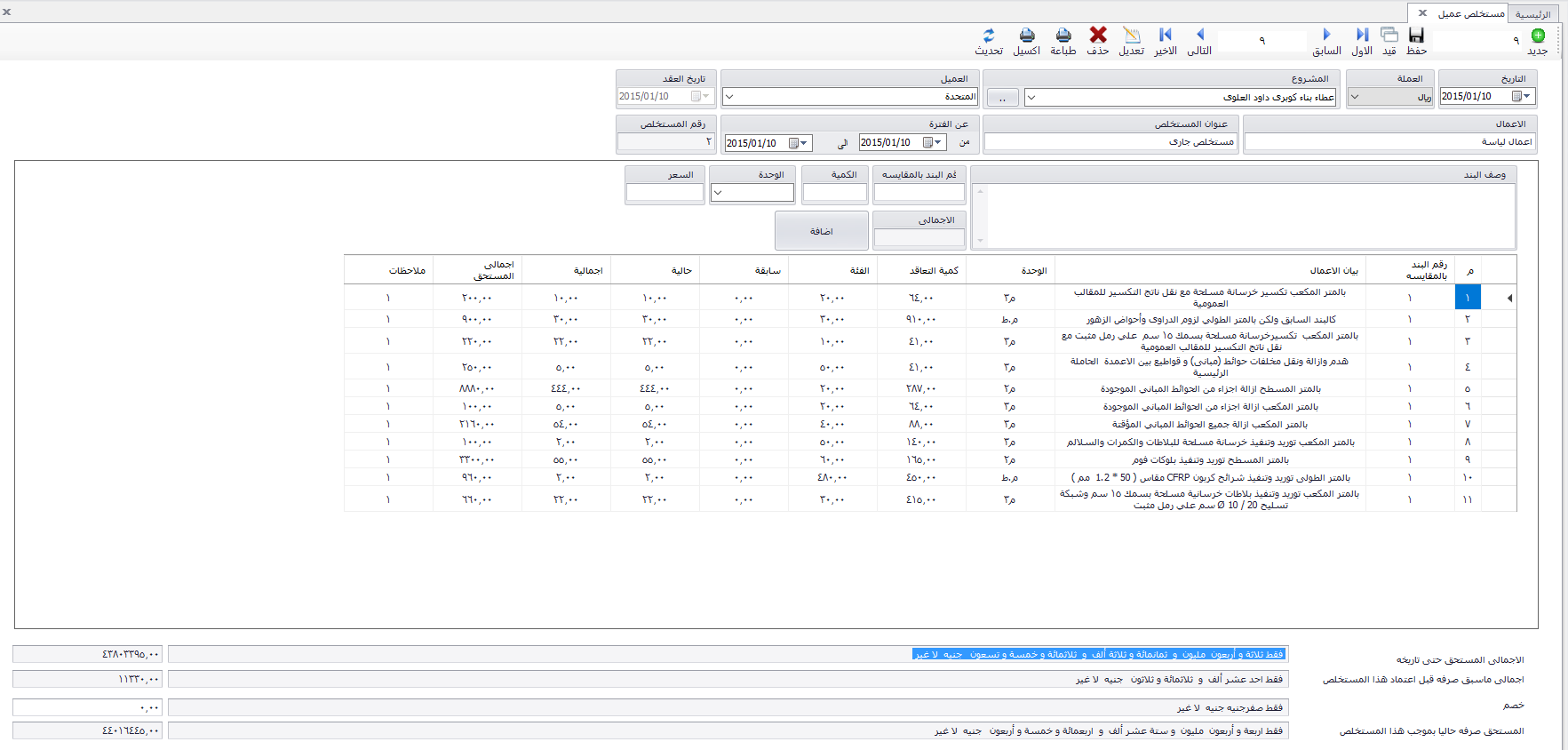The height and width of the screenshot is (750, 1568).
Task: Switch to the الرئيسية (Home) tab
Action: [x=1532, y=14]
